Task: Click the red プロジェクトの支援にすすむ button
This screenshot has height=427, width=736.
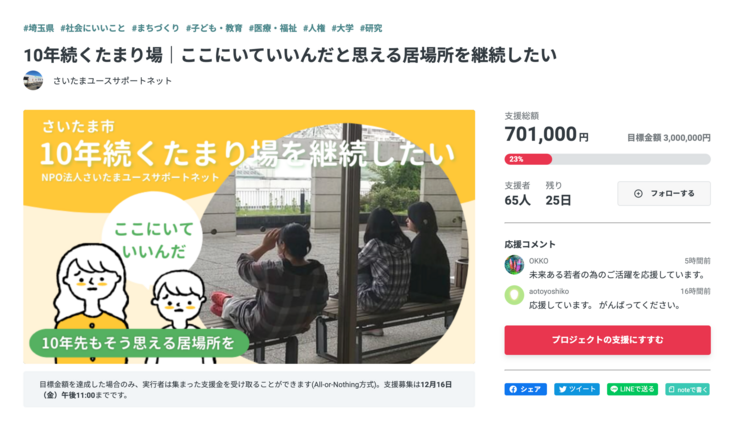Action: pos(607,340)
